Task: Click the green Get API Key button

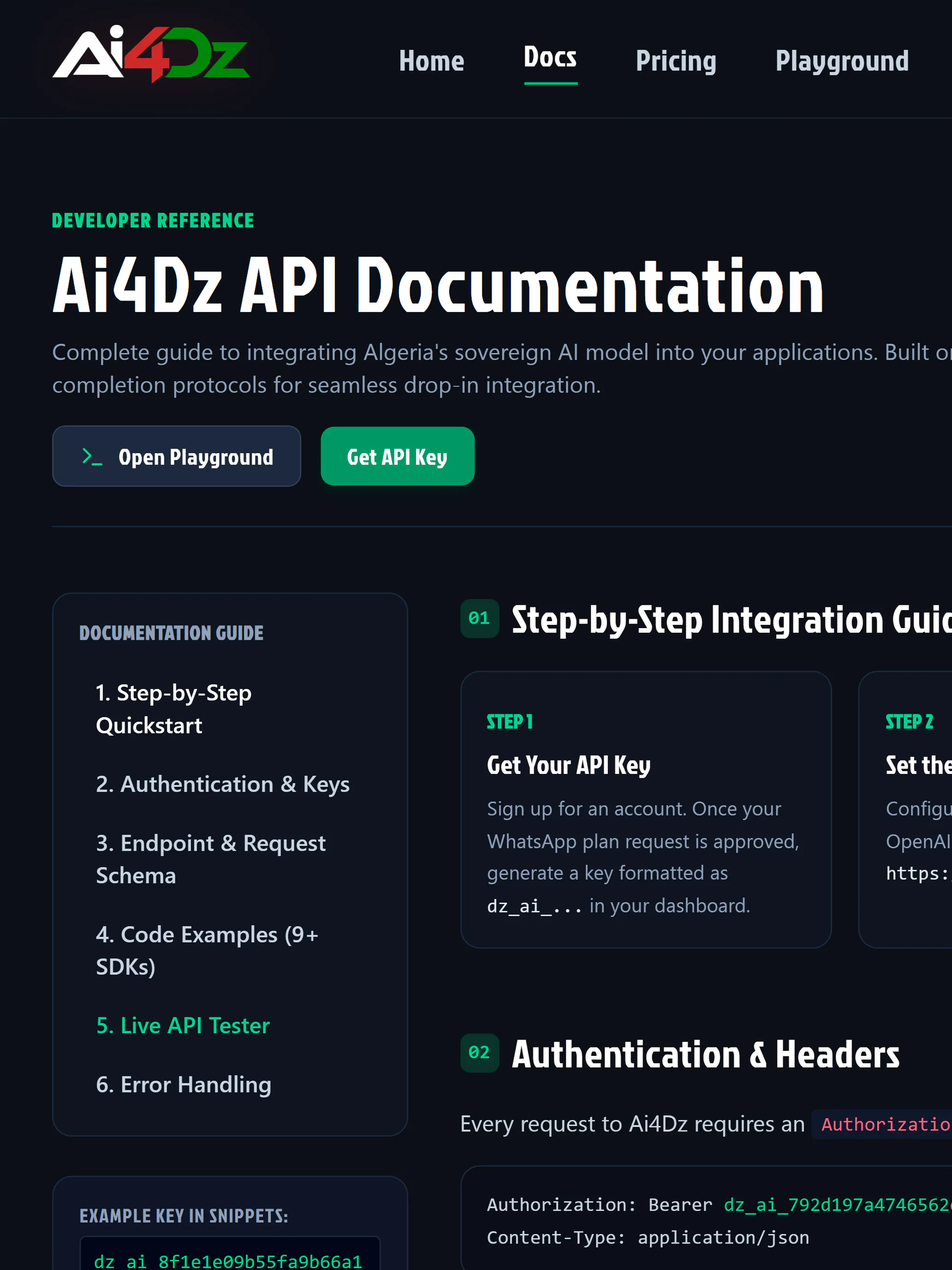Action: click(398, 456)
